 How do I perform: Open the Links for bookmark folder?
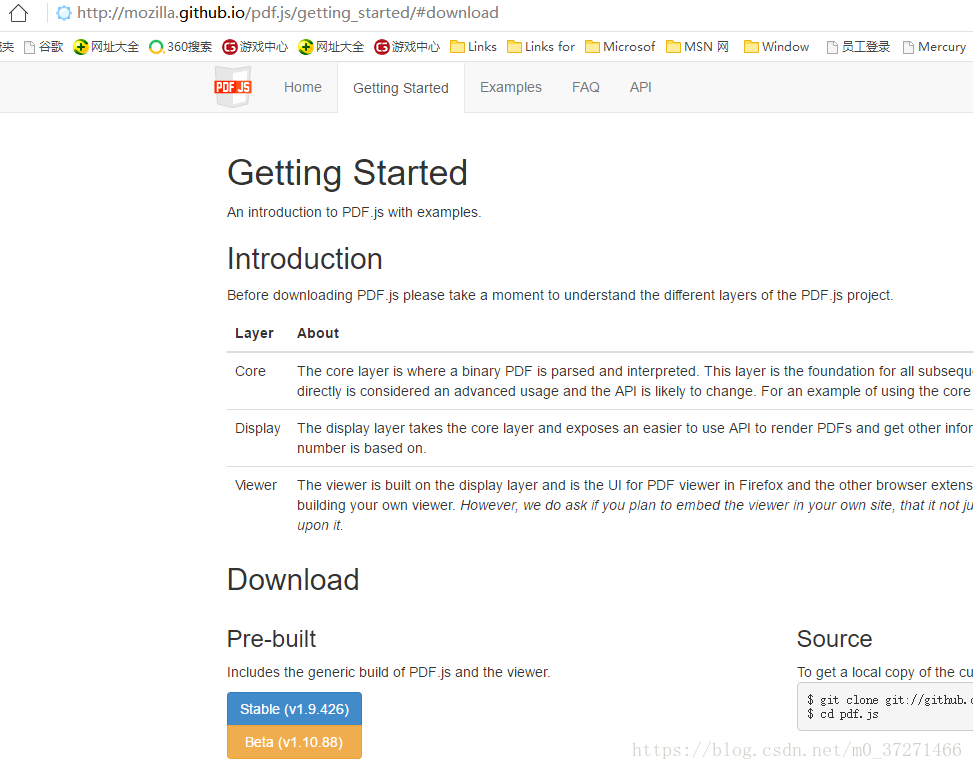coord(541,47)
